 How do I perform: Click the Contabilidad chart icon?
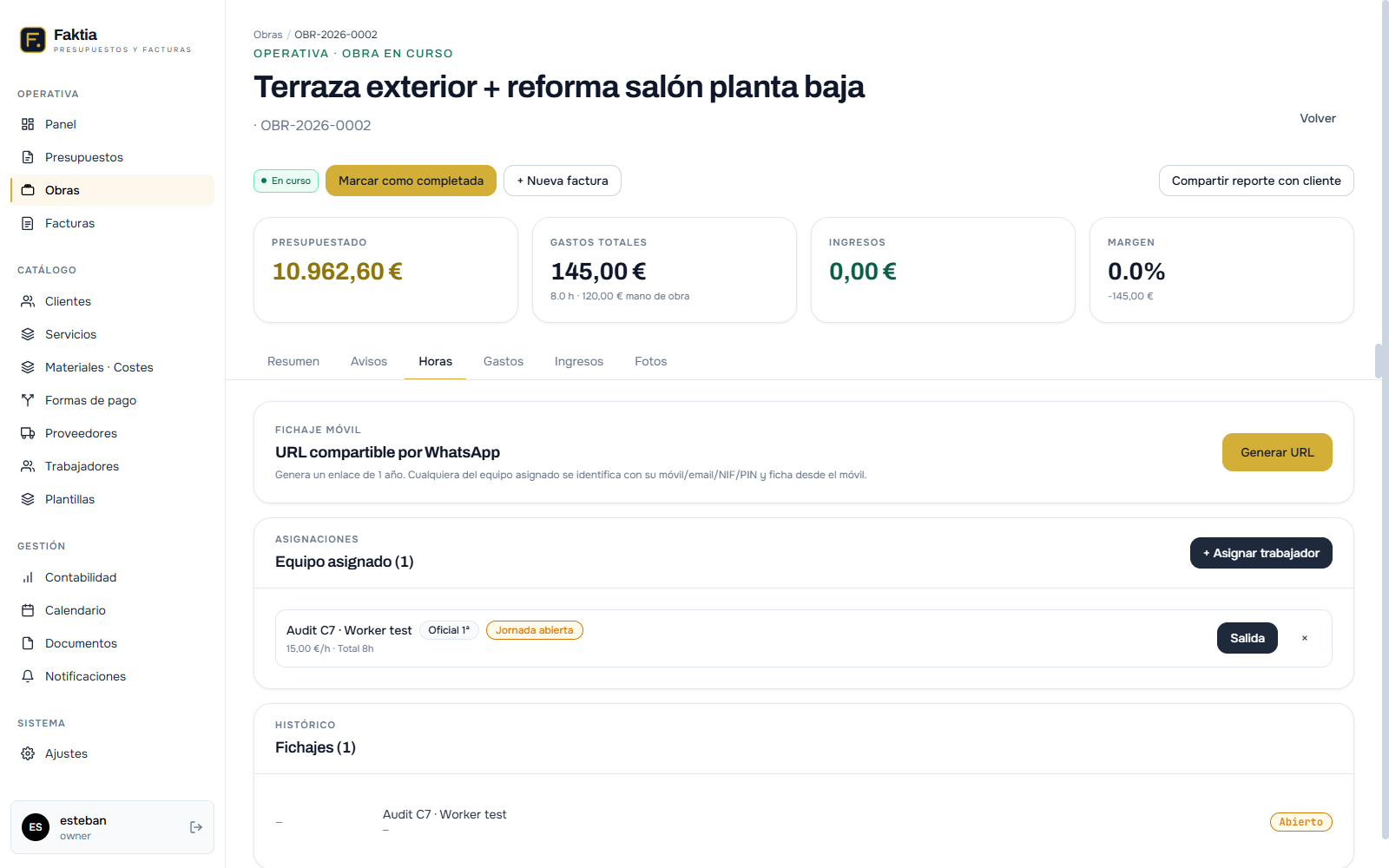click(x=29, y=577)
